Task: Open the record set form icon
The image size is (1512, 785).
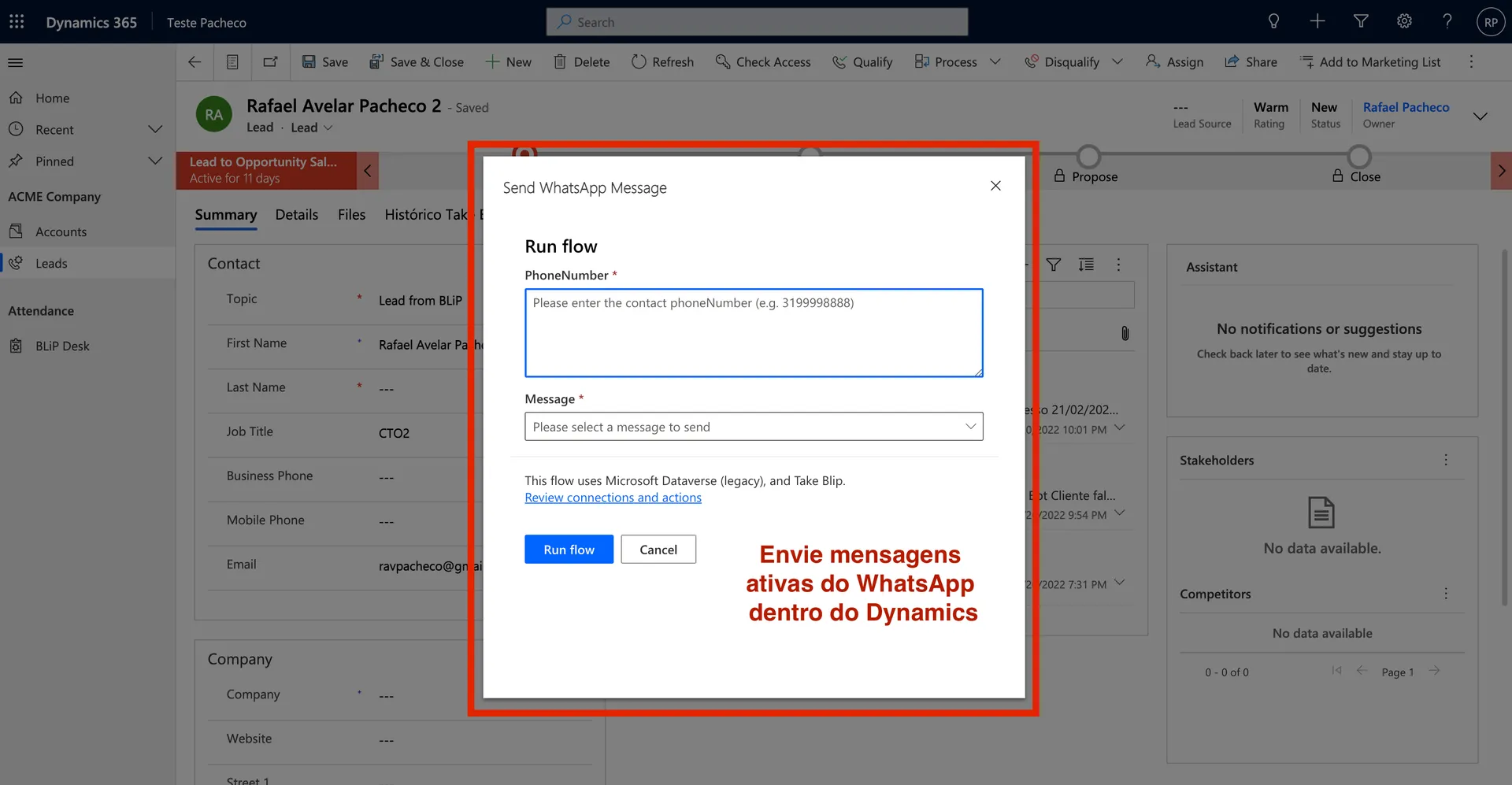Action: click(232, 62)
